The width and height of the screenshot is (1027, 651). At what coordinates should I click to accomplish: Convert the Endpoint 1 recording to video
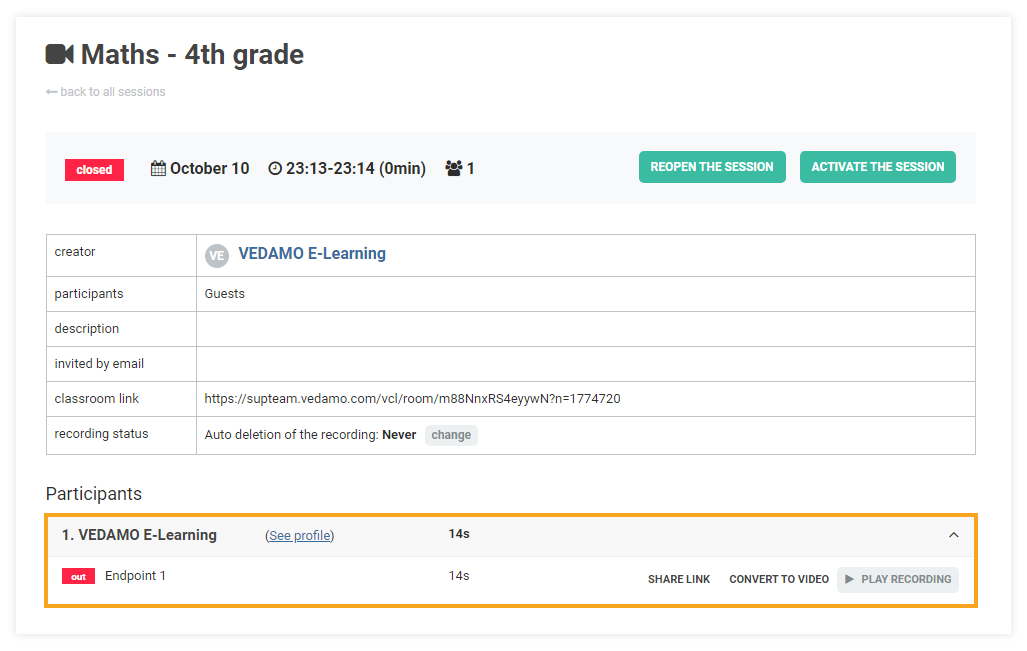[x=779, y=579]
